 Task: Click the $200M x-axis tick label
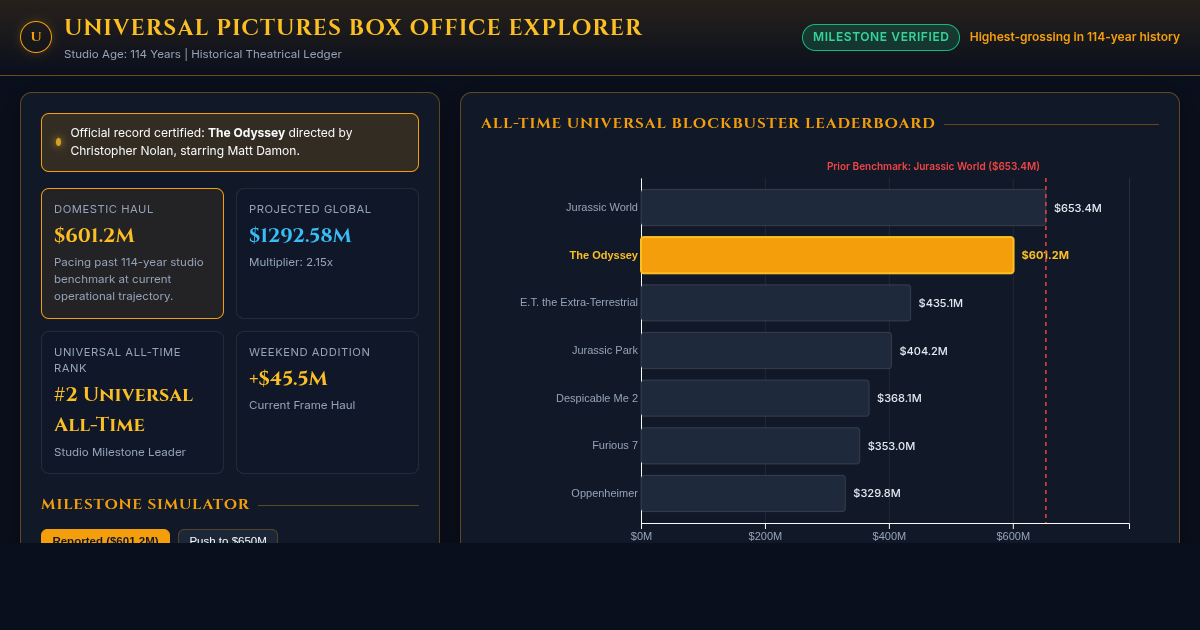coord(765,536)
